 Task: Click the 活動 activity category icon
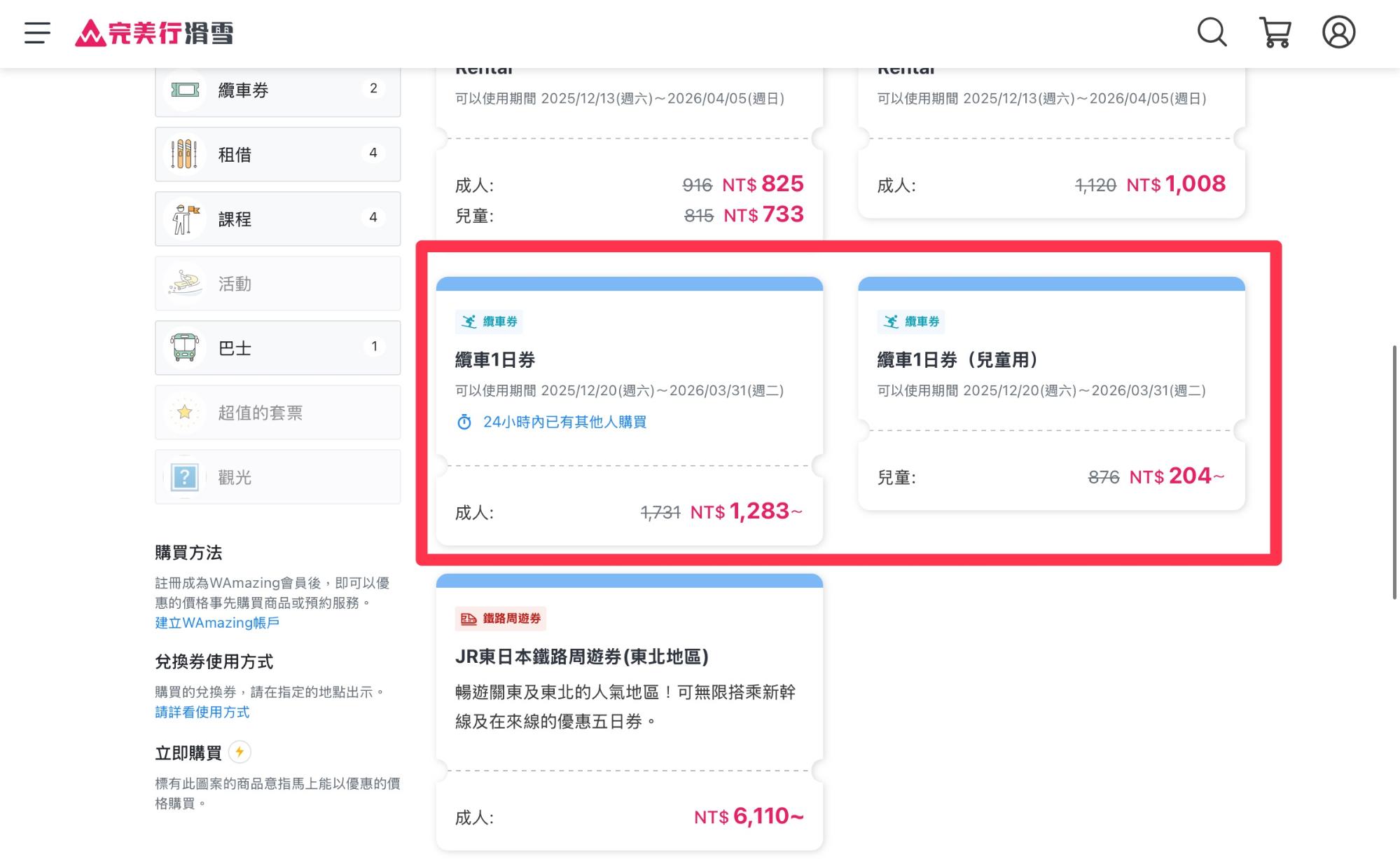point(184,283)
